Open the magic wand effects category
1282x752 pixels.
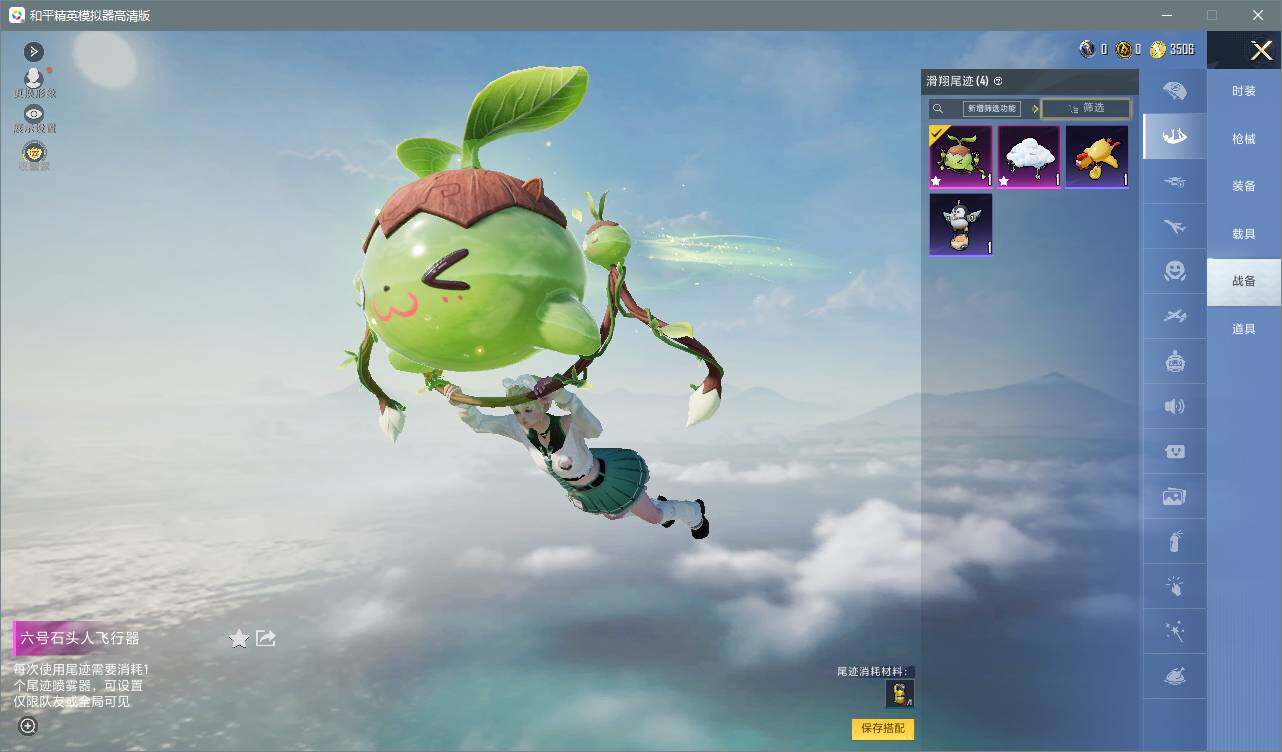[1175, 632]
